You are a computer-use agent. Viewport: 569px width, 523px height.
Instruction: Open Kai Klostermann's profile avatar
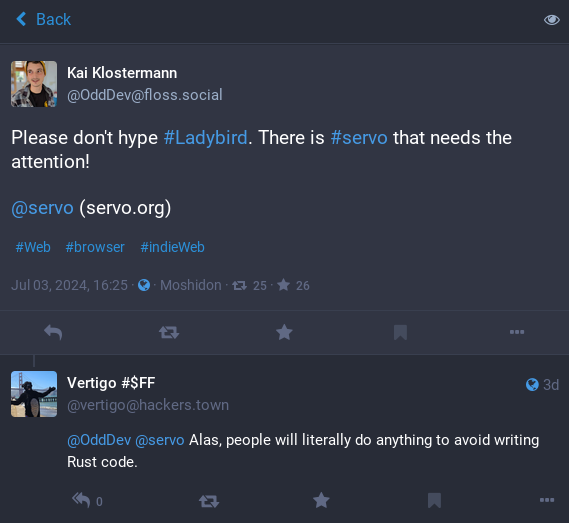coord(34,84)
